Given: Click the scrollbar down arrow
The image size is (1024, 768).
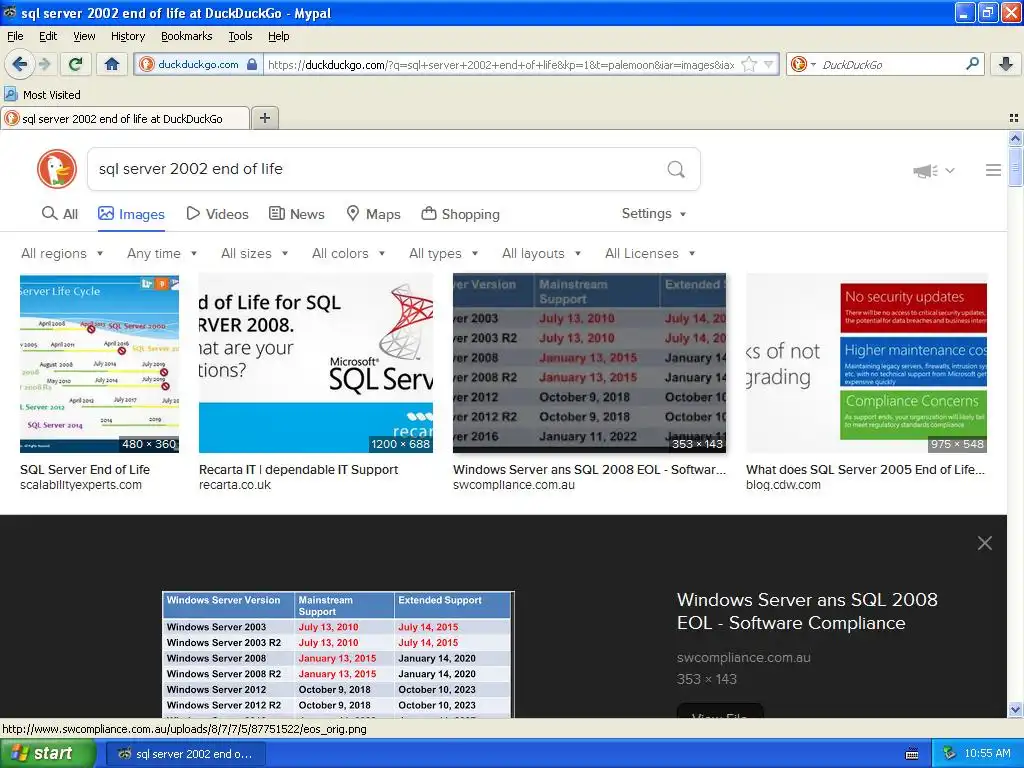Looking at the screenshot, I should 1015,709.
